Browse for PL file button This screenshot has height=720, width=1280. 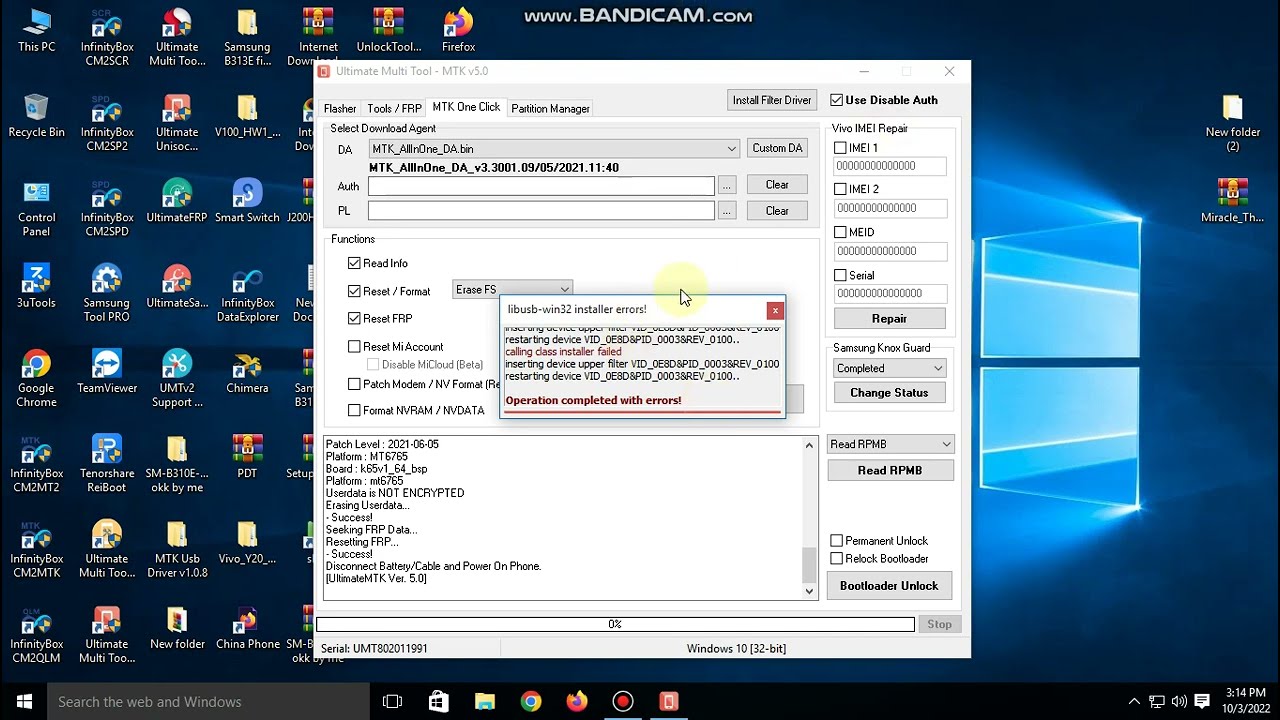tap(727, 211)
